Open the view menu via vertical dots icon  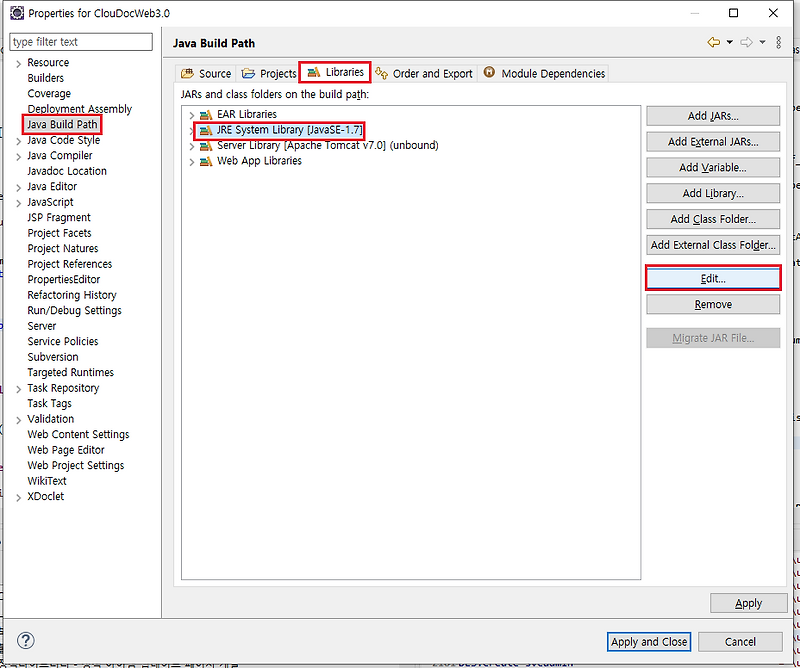click(x=778, y=43)
